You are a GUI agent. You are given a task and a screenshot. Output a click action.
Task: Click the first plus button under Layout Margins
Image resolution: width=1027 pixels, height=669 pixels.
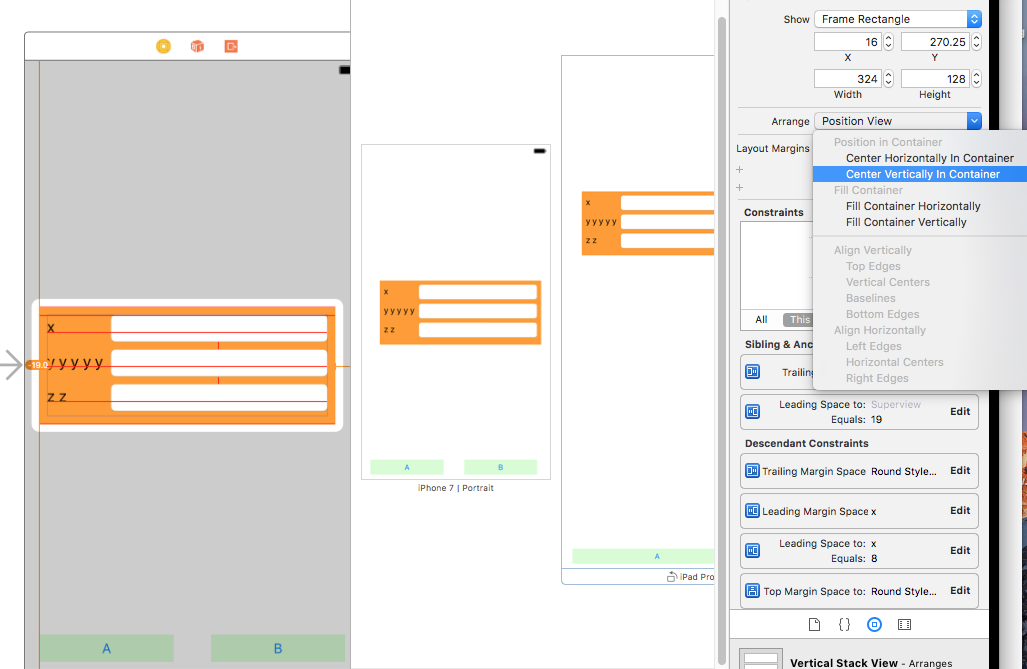739,169
